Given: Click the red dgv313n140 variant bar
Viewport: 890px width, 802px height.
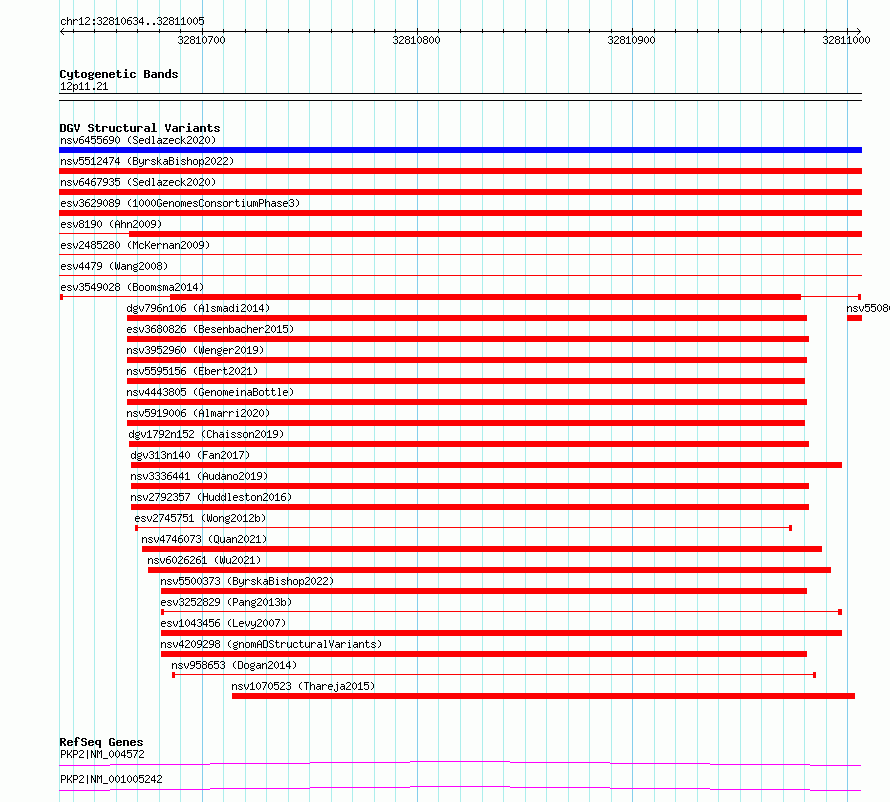Looking at the screenshot, I should 486,465.
